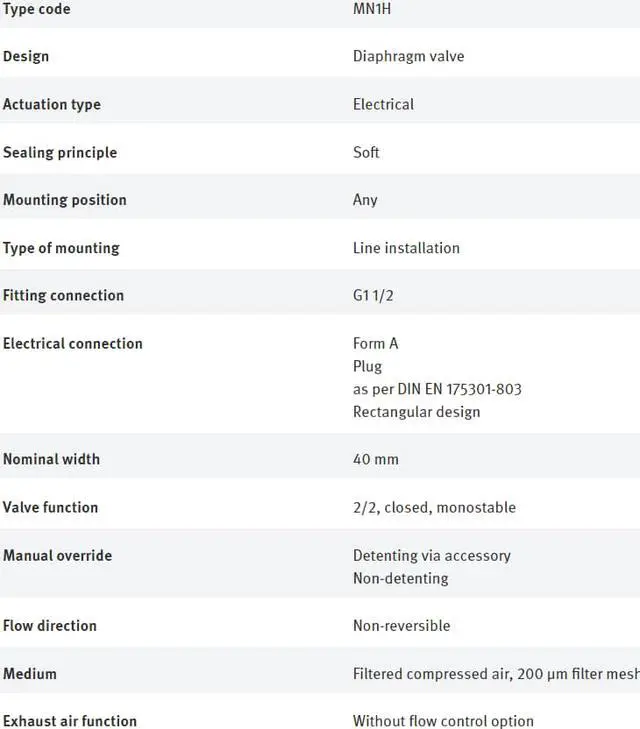Select the Rectangular design text
The height and width of the screenshot is (729, 640).
pyautogui.click(x=416, y=412)
